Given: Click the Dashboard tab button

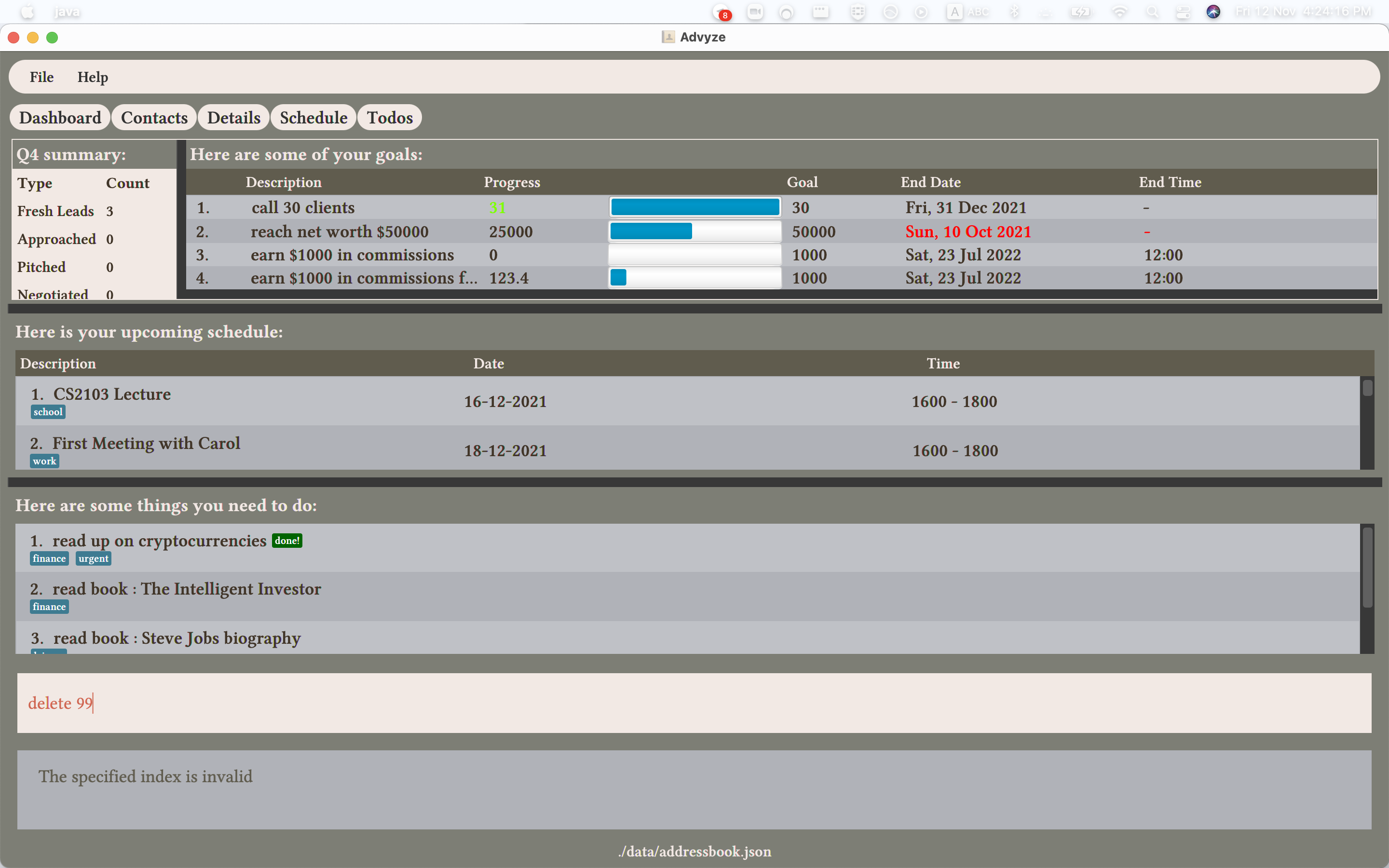Looking at the screenshot, I should click(x=60, y=118).
